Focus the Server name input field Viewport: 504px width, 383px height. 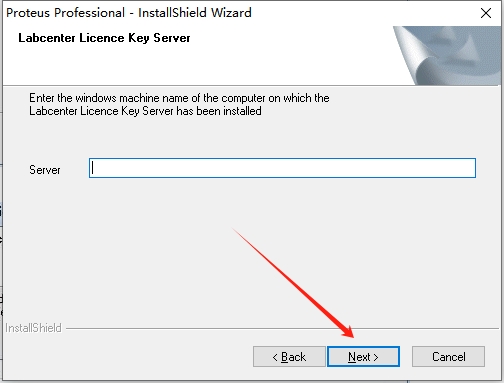click(282, 168)
